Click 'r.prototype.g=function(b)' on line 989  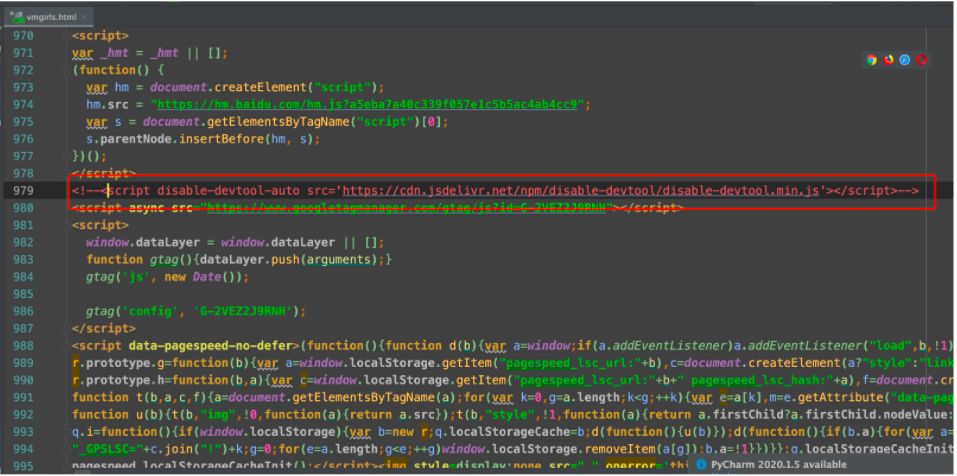[x=161, y=363]
